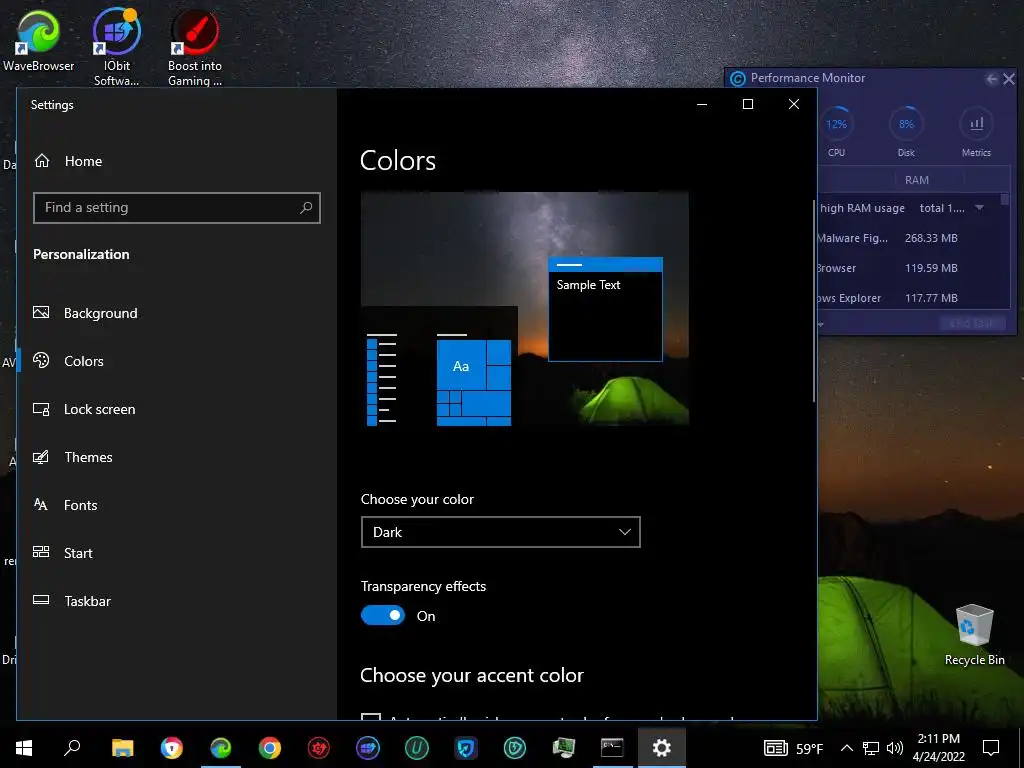
Task: Open WaveBrowser desktop shortcut
Action: pyautogui.click(x=38, y=39)
